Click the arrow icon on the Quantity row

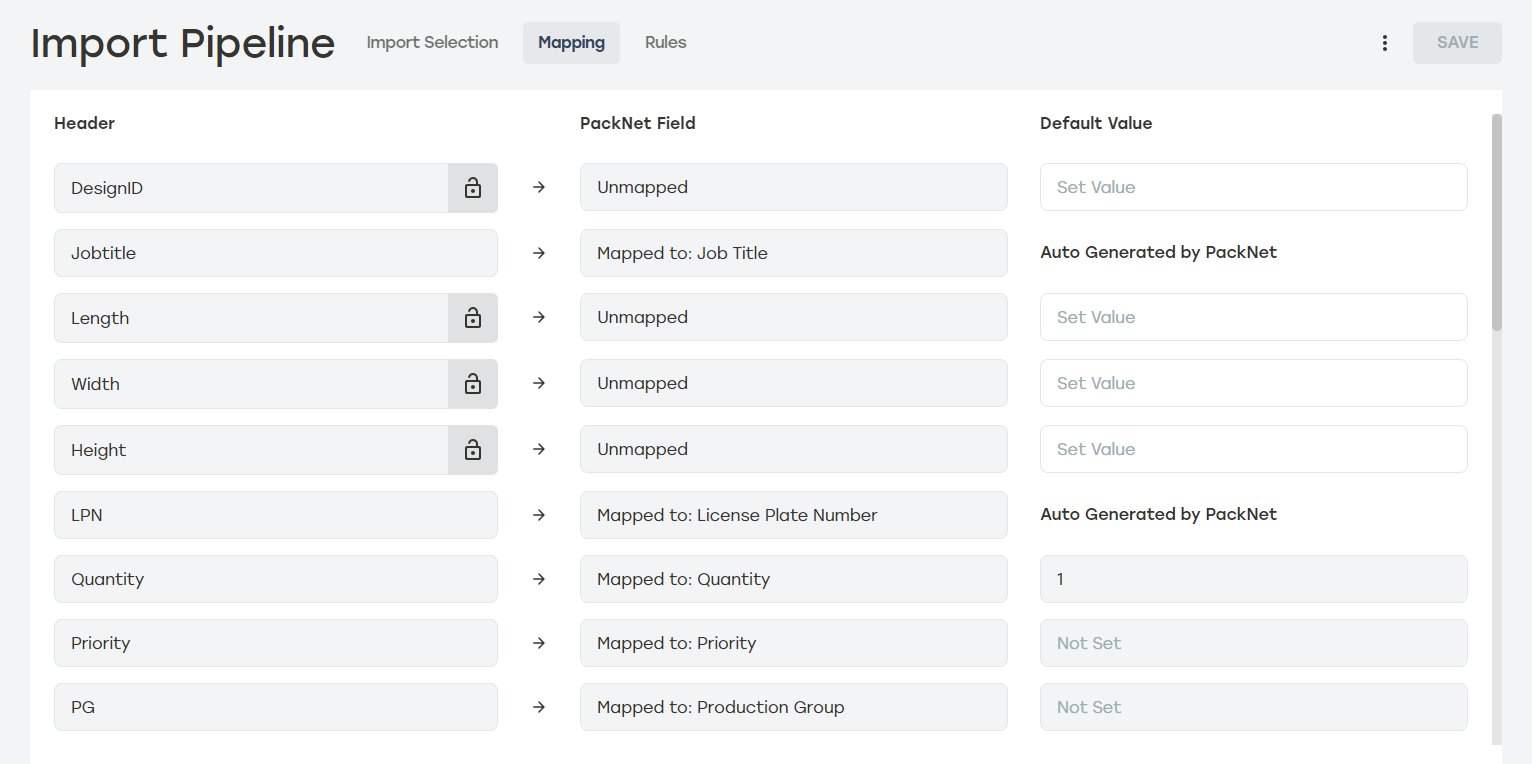(x=539, y=579)
